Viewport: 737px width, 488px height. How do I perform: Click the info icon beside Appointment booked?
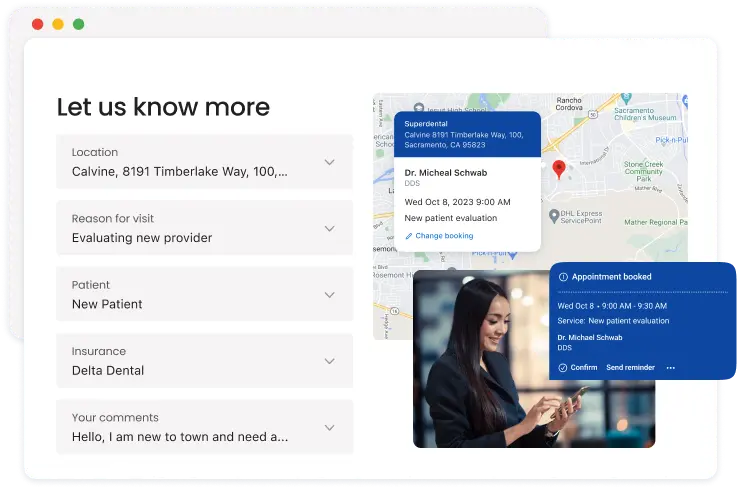pyautogui.click(x=563, y=277)
